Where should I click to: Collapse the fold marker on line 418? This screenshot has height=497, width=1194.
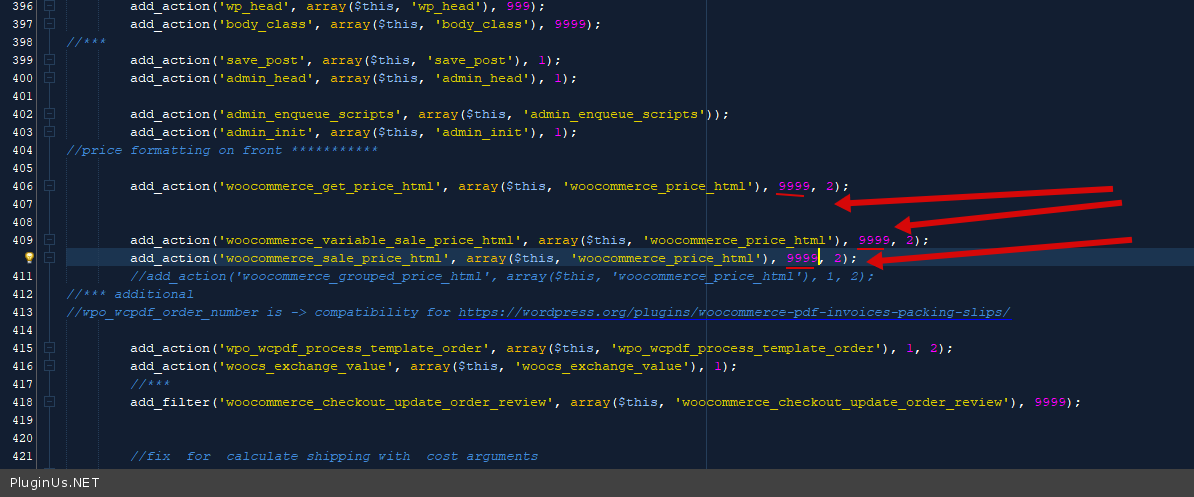pos(49,402)
